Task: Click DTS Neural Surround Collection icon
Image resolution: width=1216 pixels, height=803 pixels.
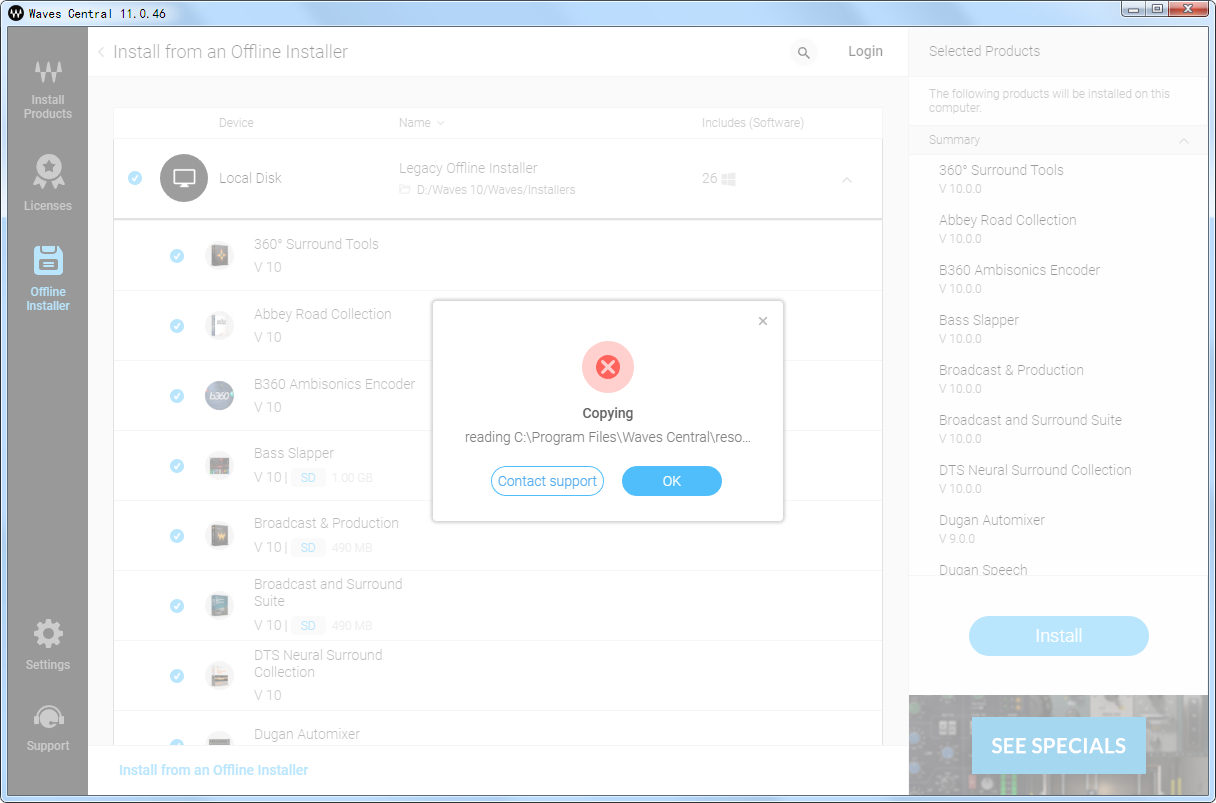Action: [x=219, y=676]
